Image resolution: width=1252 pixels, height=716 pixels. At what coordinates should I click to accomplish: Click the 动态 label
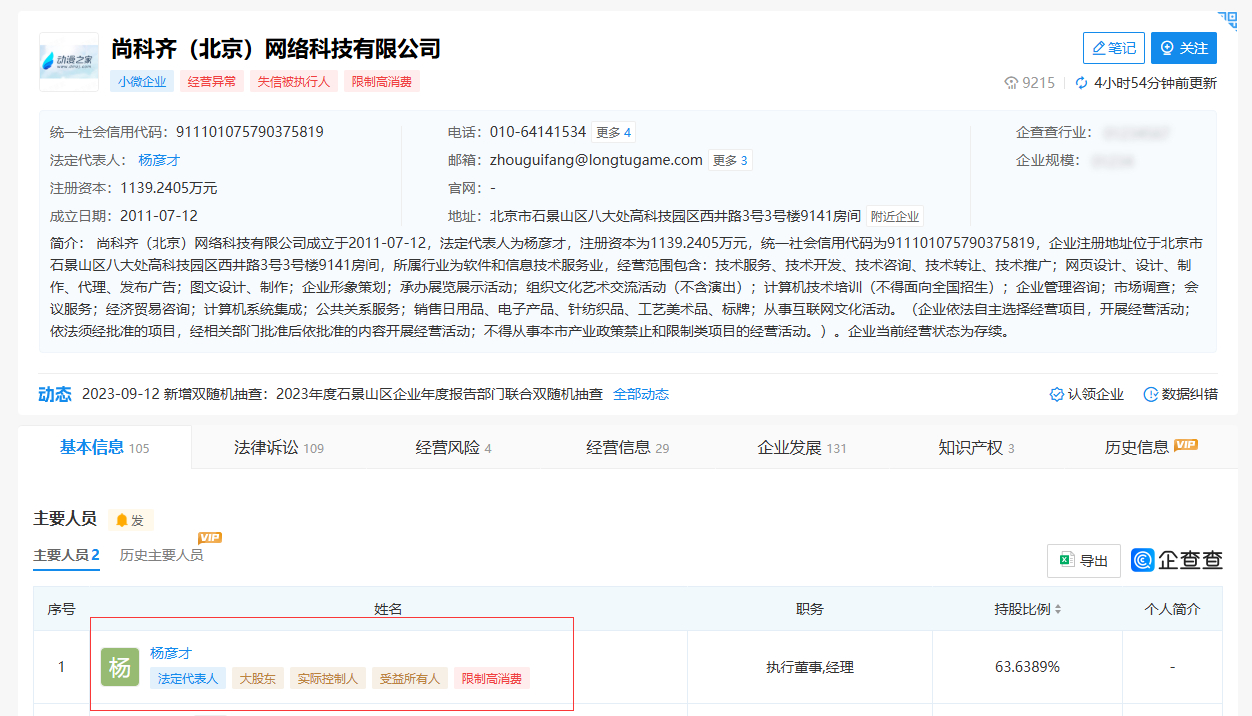point(55,394)
